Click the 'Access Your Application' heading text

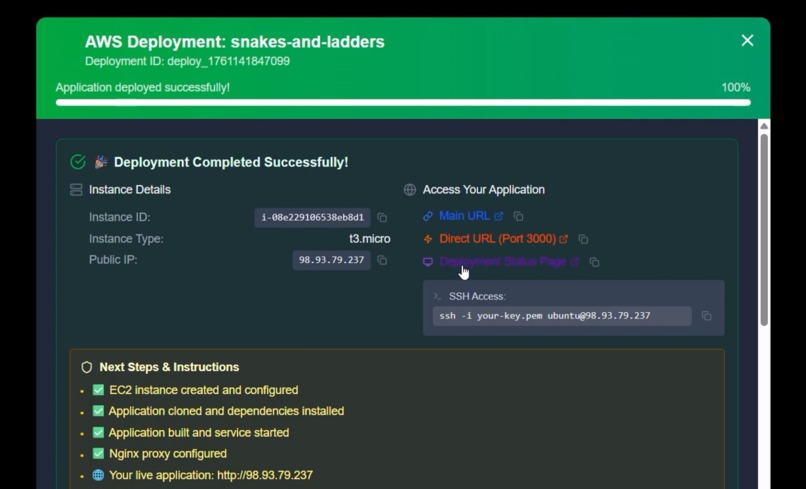point(484,190)
